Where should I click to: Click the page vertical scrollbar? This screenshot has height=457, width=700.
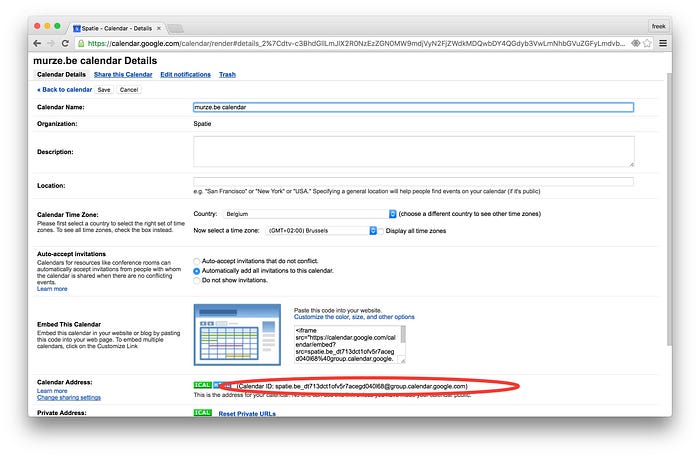[x=669, y=209]
